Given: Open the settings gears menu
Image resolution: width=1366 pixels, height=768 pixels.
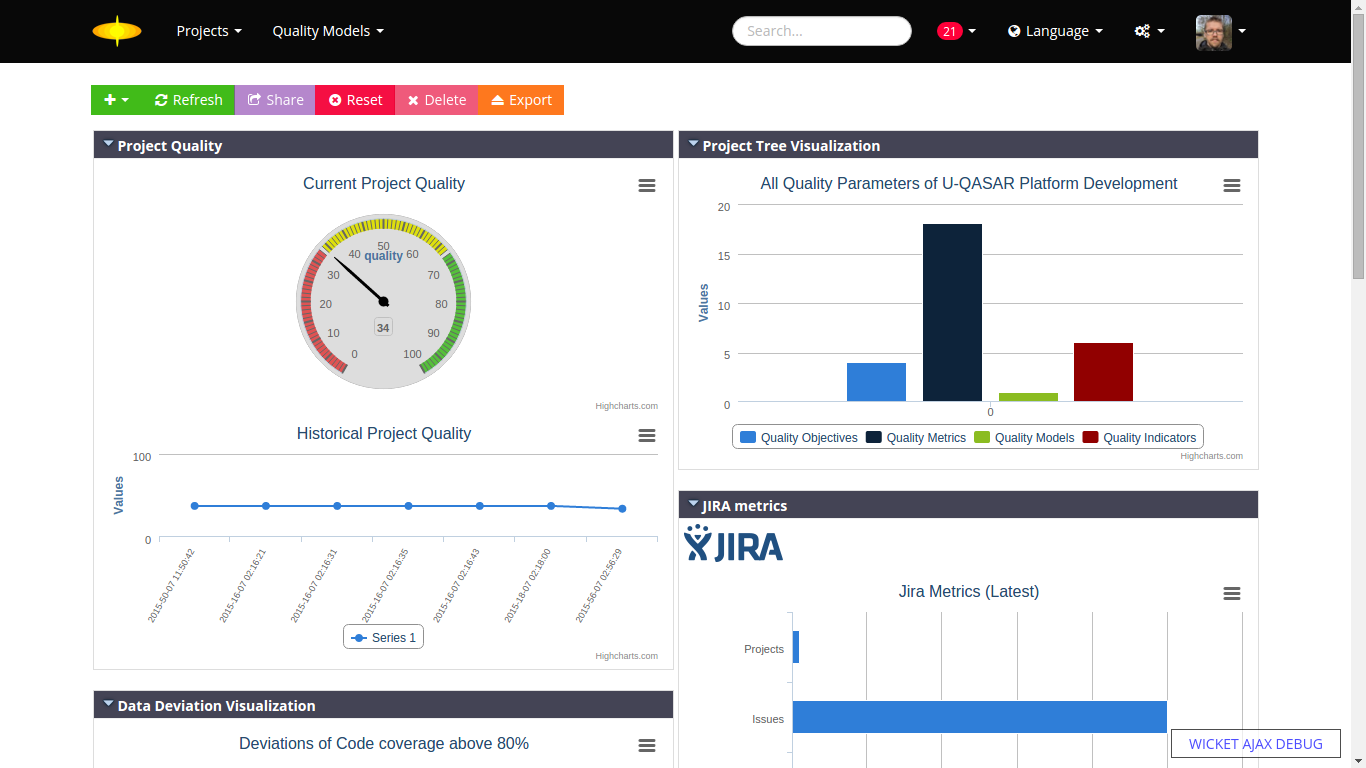Looking at the screenshot, I should [1149, 31].
